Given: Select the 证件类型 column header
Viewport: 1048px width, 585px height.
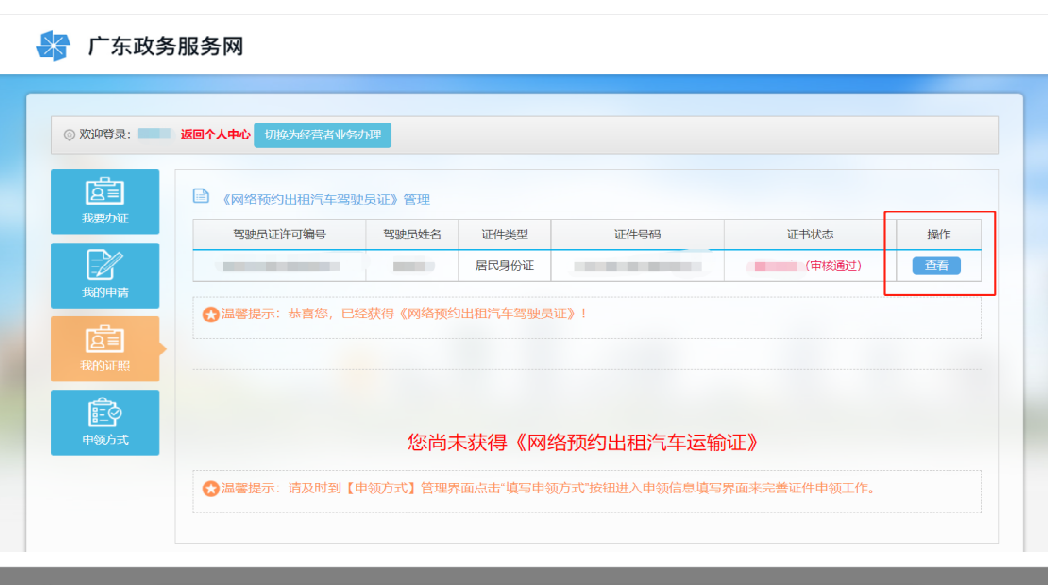Looking at the screenshot, I should pyautogui.click(x=504, y=235).
